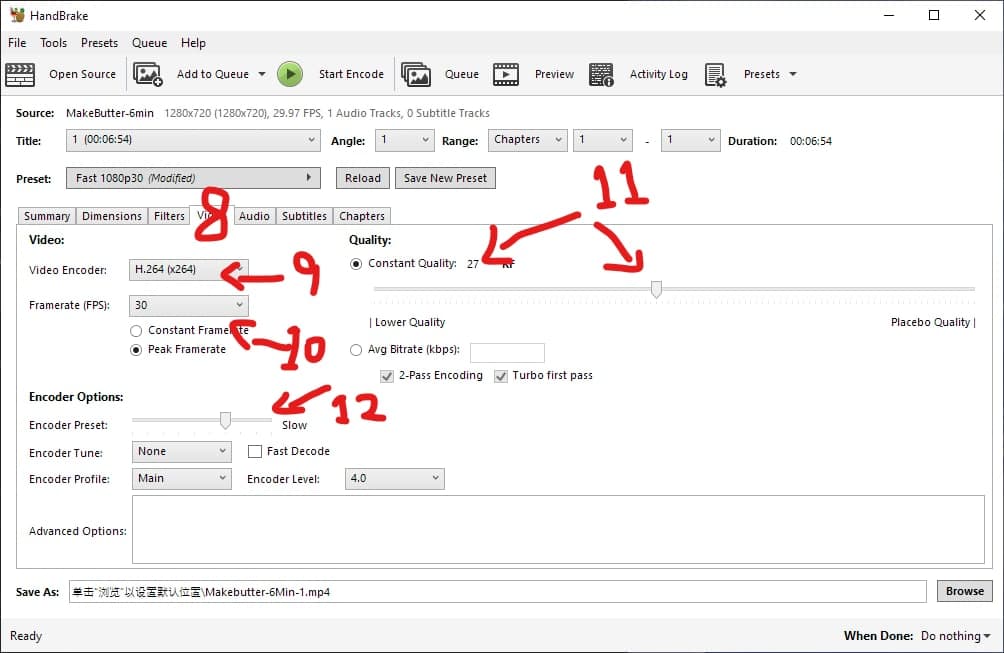Enable the Fast Decode checkbox
1004x653 pixels.
(255, 452)
